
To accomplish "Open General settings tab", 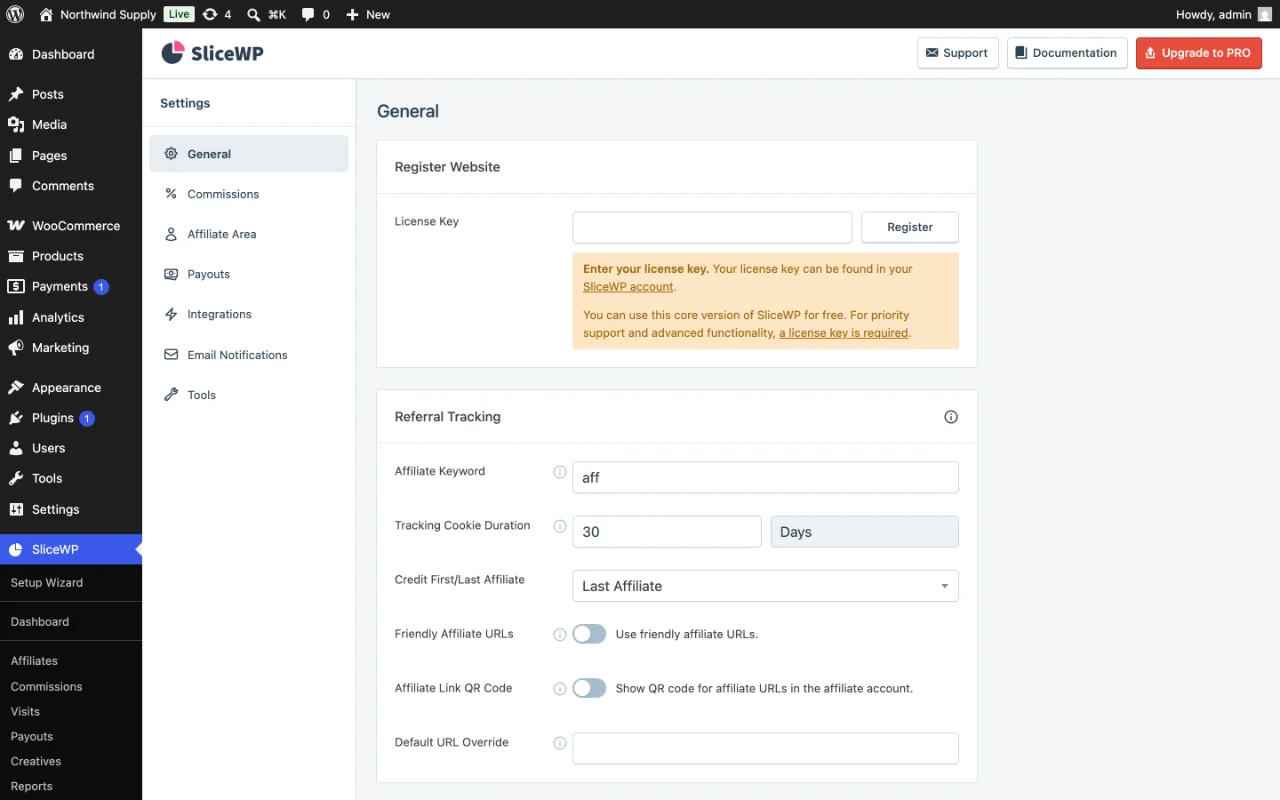I will pos(249,154).
